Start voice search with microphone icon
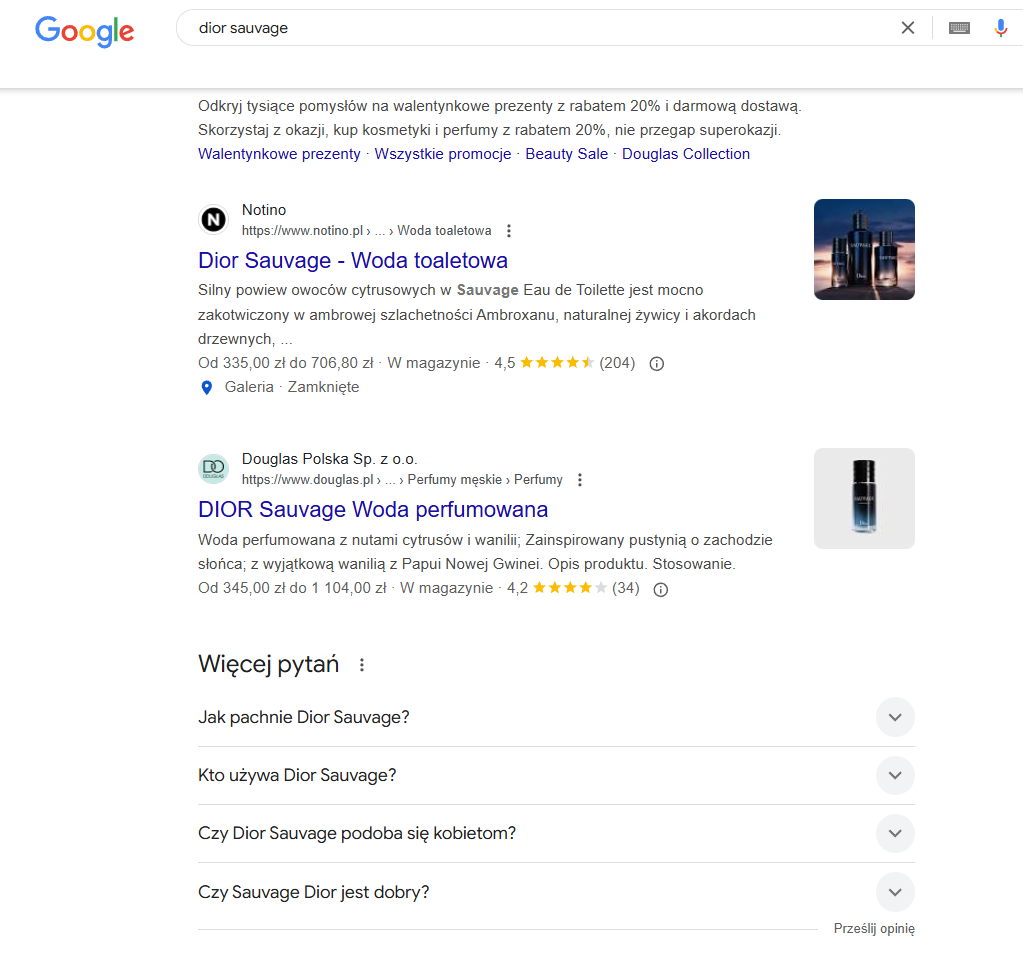 point(1000,28)
